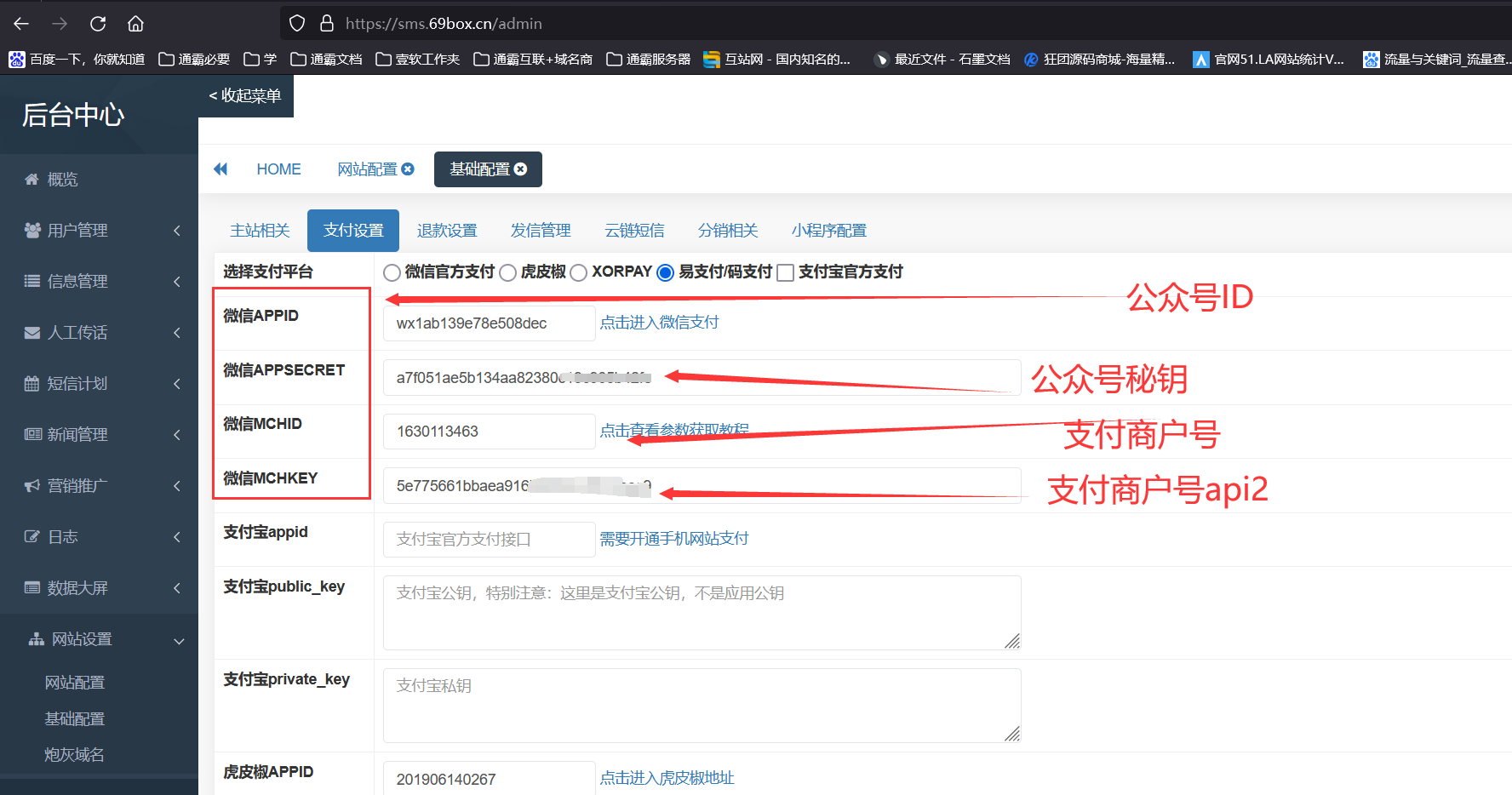Open 日志 via its edit icon
This screenshot has height=795, width=1512.
(x=31, y=536)
